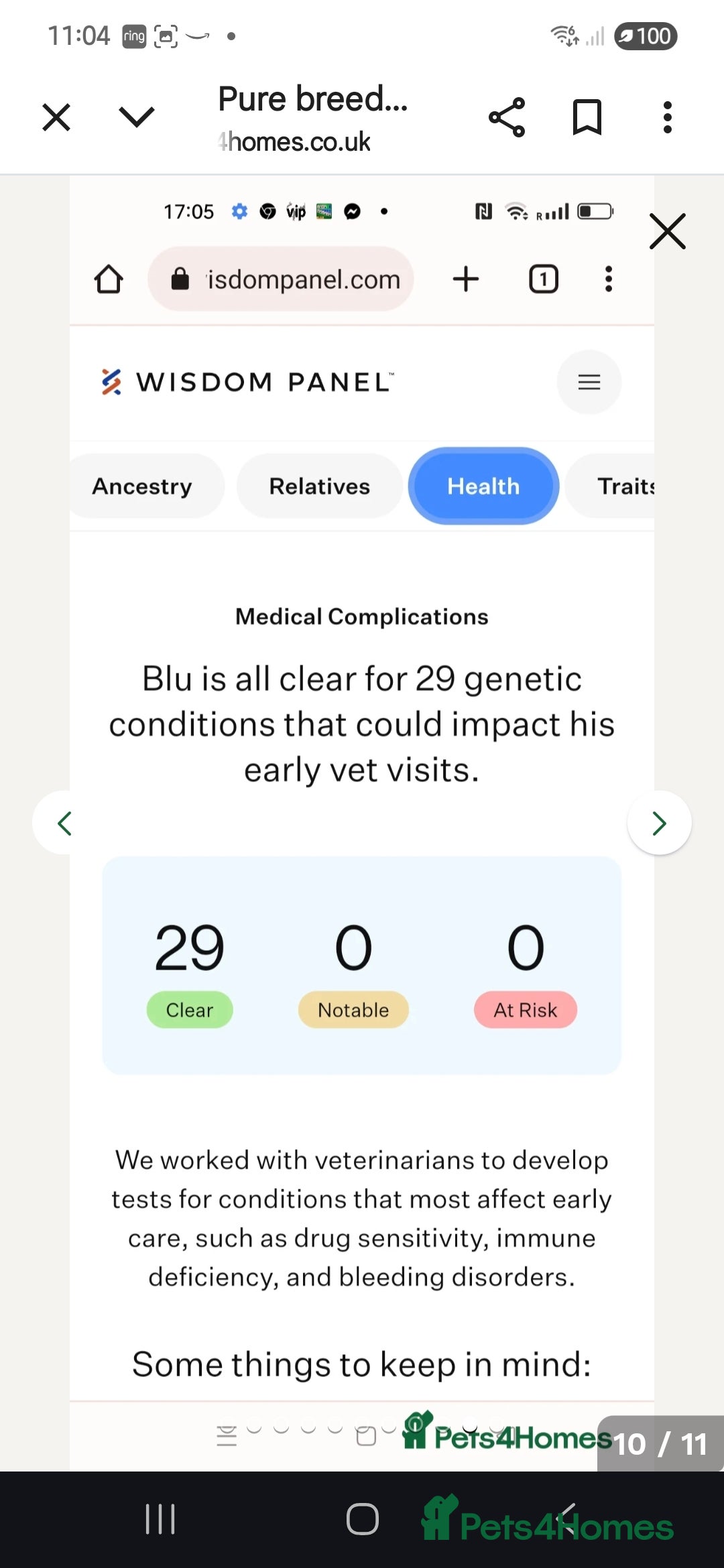Tap the green Clear status badge

click(190, 1010)
